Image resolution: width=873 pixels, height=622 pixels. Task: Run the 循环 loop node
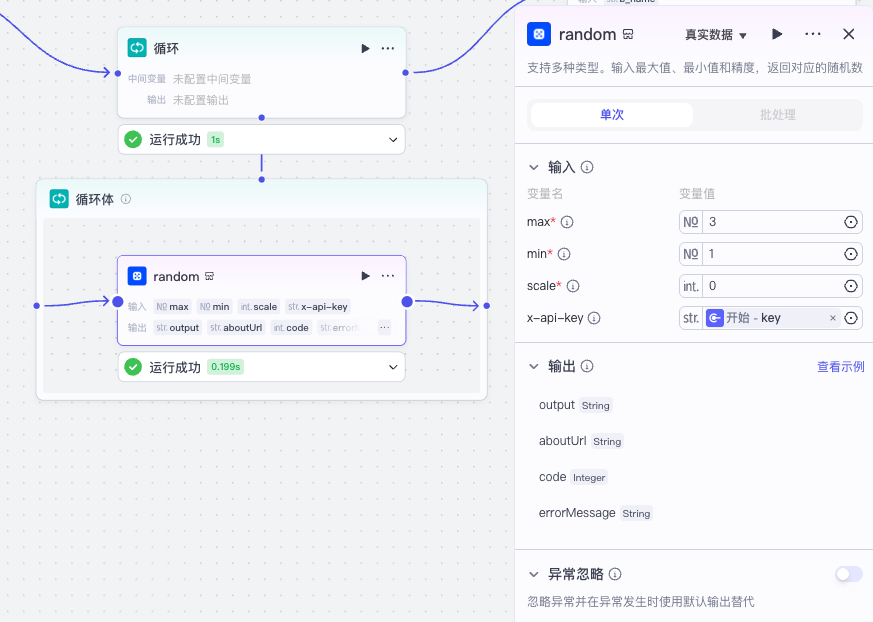tap(365, 48)
